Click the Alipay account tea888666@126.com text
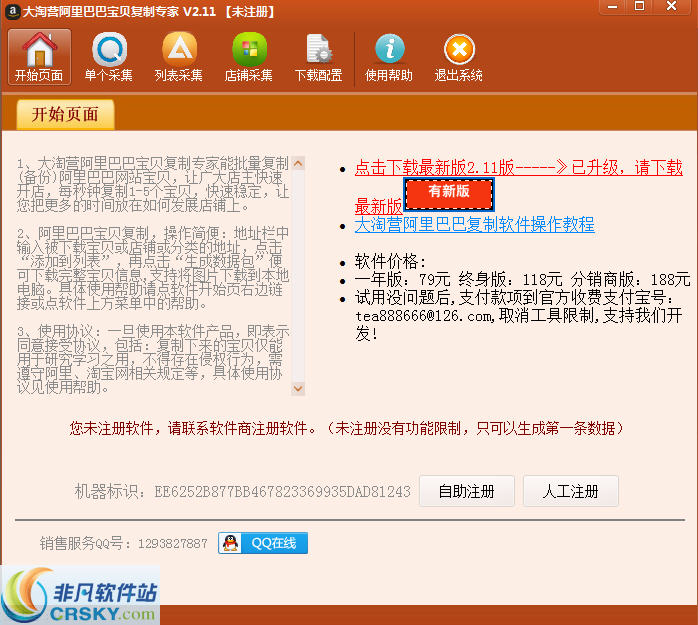Image resolution: width=698 pixels, height=625 pixels. 424,316
